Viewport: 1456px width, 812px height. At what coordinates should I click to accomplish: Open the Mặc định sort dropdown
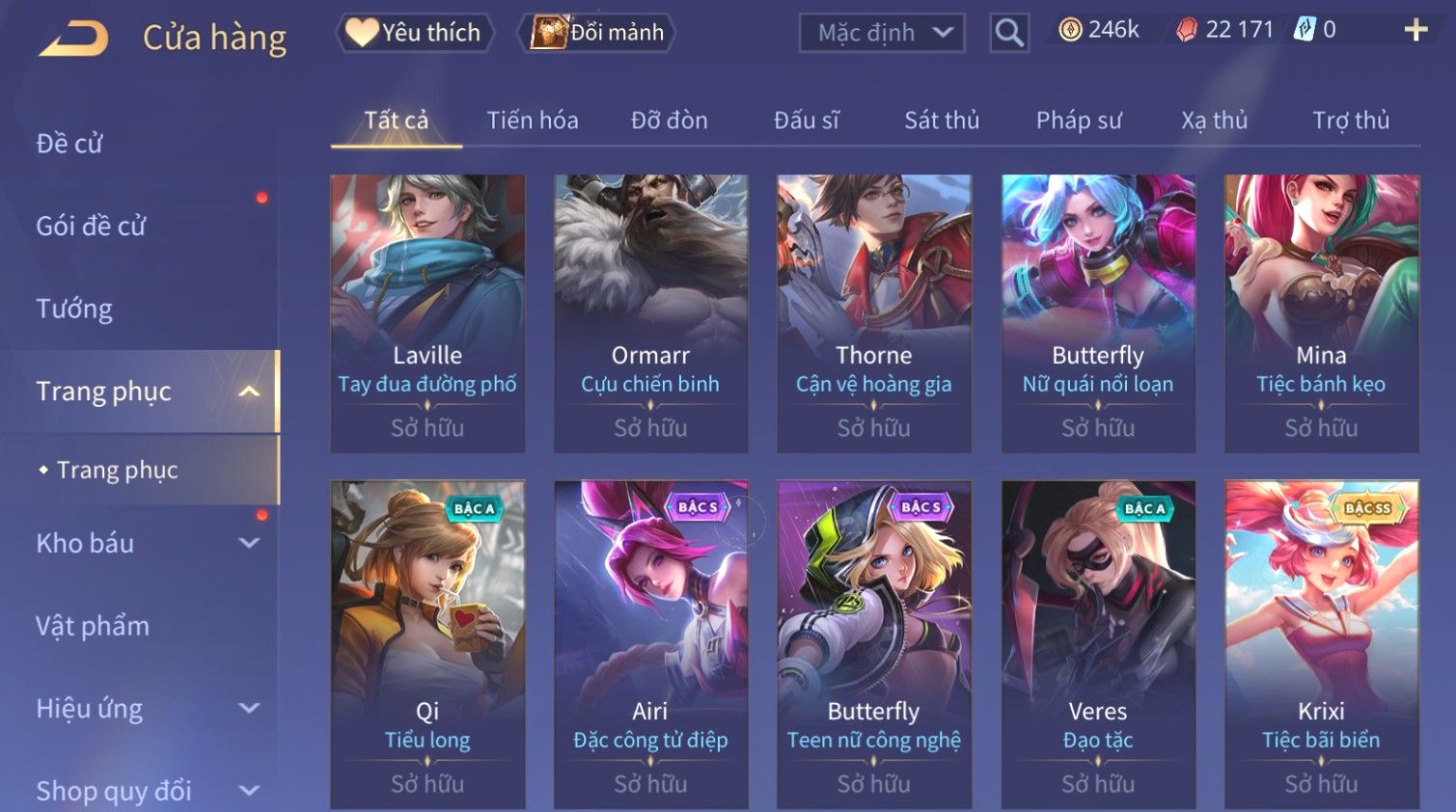click(882, 33)
